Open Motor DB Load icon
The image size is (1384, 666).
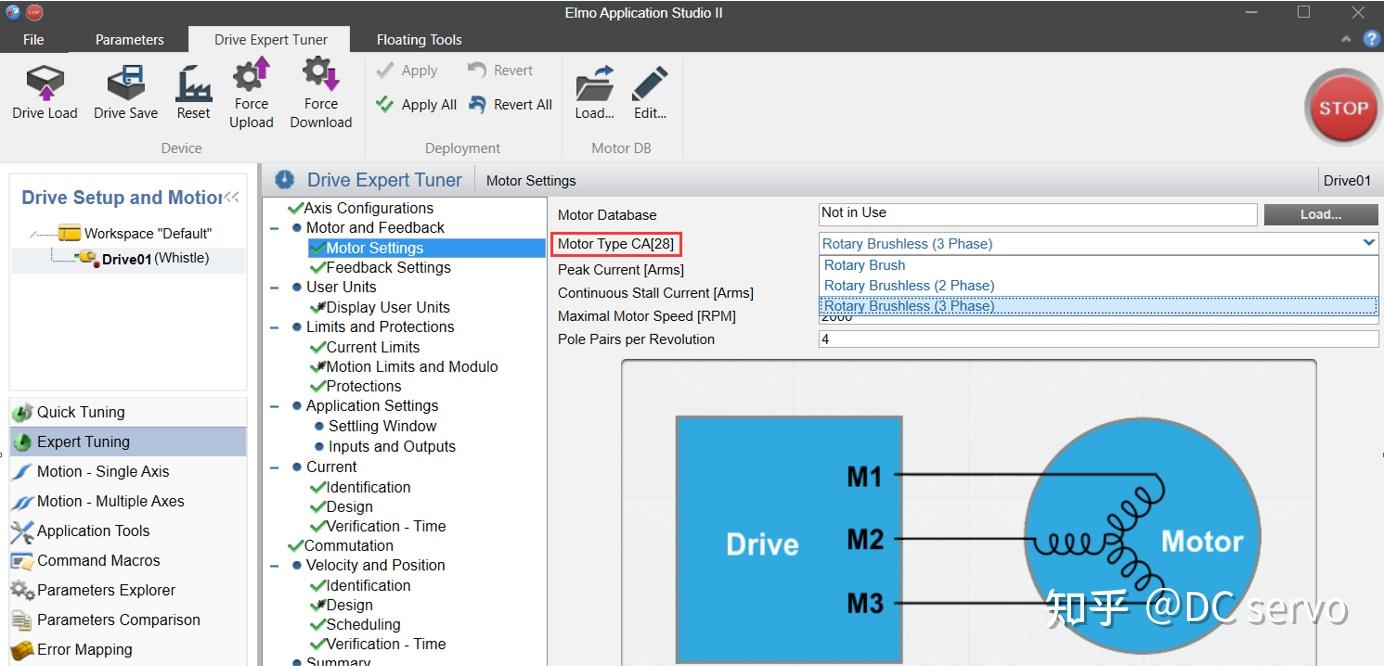tap(594, 84)
